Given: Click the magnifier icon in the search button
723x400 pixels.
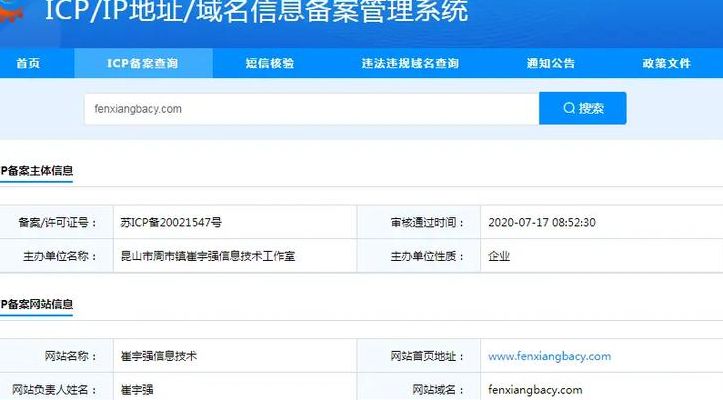Looking at the screenshot, I should [569, 108].
